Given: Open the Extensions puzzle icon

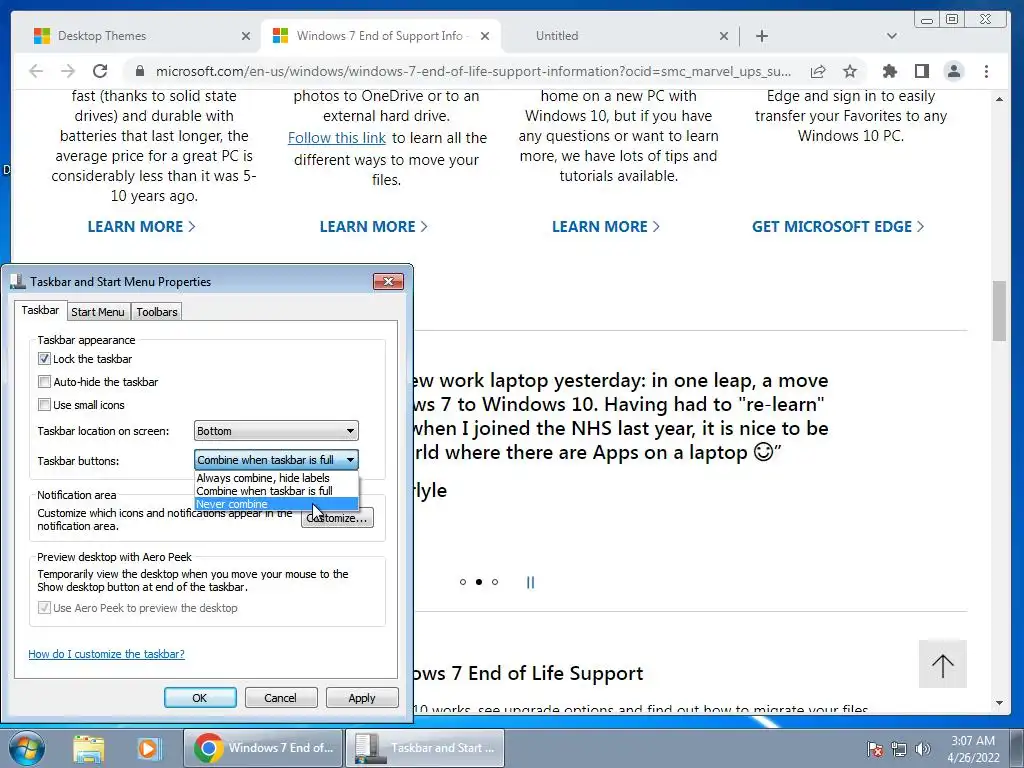Looking at the screenshot, I should point(889,71).
